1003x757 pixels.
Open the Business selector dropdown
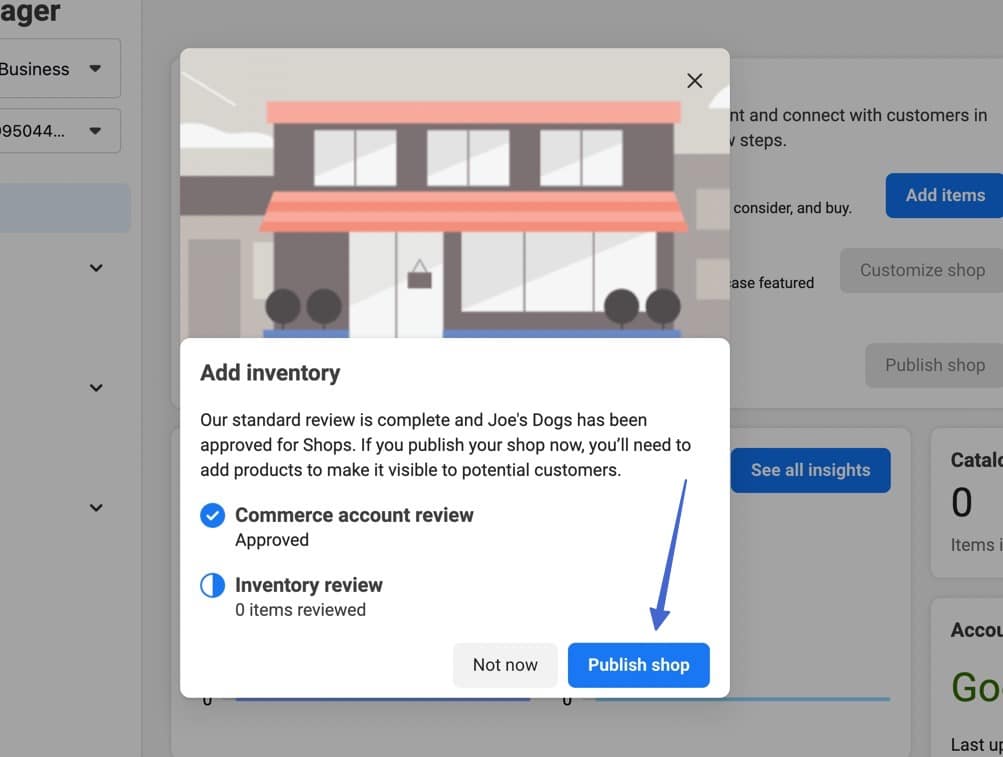(55, 68)
